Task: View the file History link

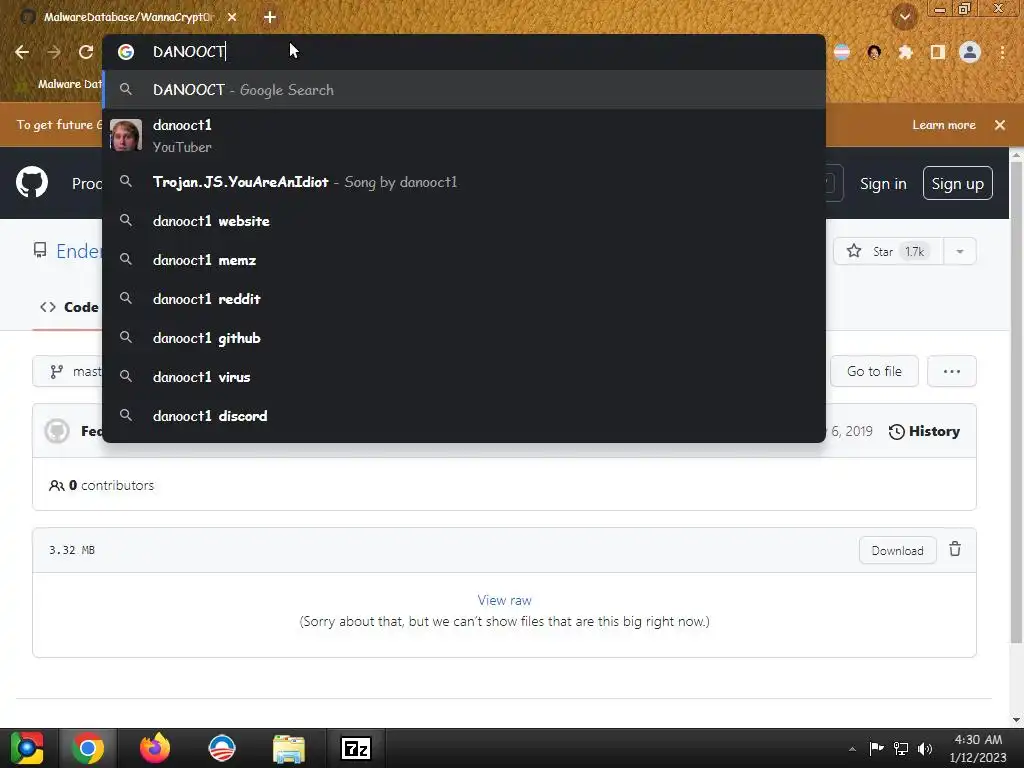Action: coord(924,431)
